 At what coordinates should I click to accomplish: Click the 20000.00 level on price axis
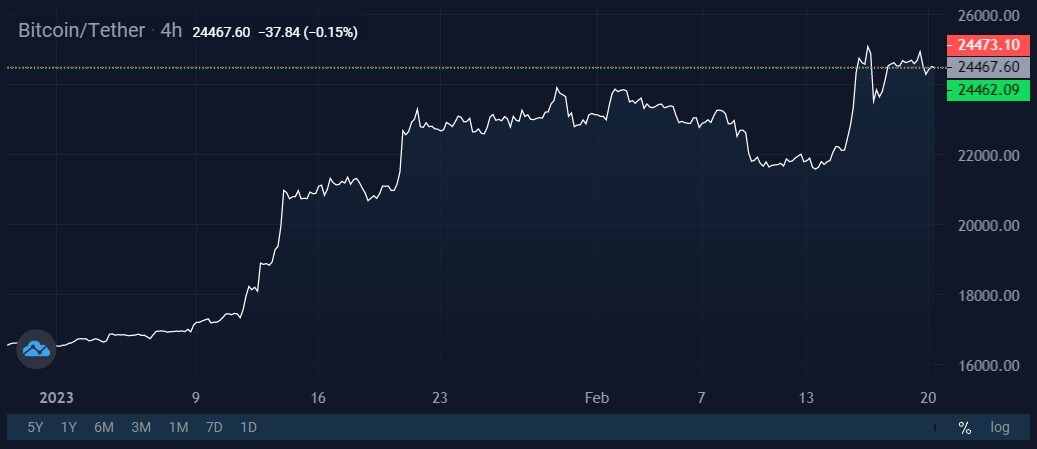[x=987, y=226]
